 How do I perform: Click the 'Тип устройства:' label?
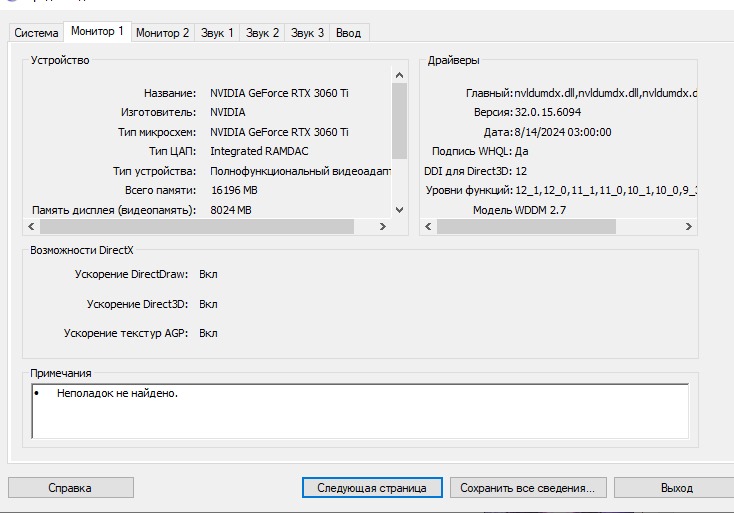point(154,171)
